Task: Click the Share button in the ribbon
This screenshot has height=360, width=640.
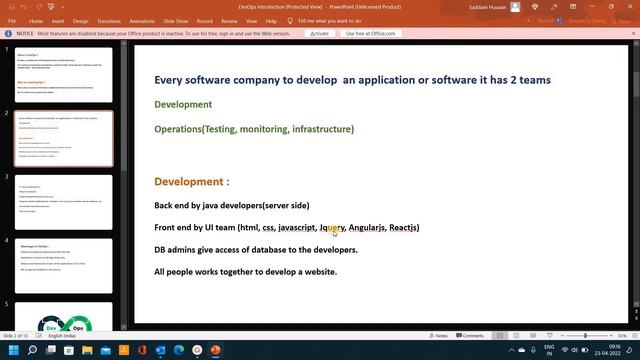Action: tap(621, 21)
